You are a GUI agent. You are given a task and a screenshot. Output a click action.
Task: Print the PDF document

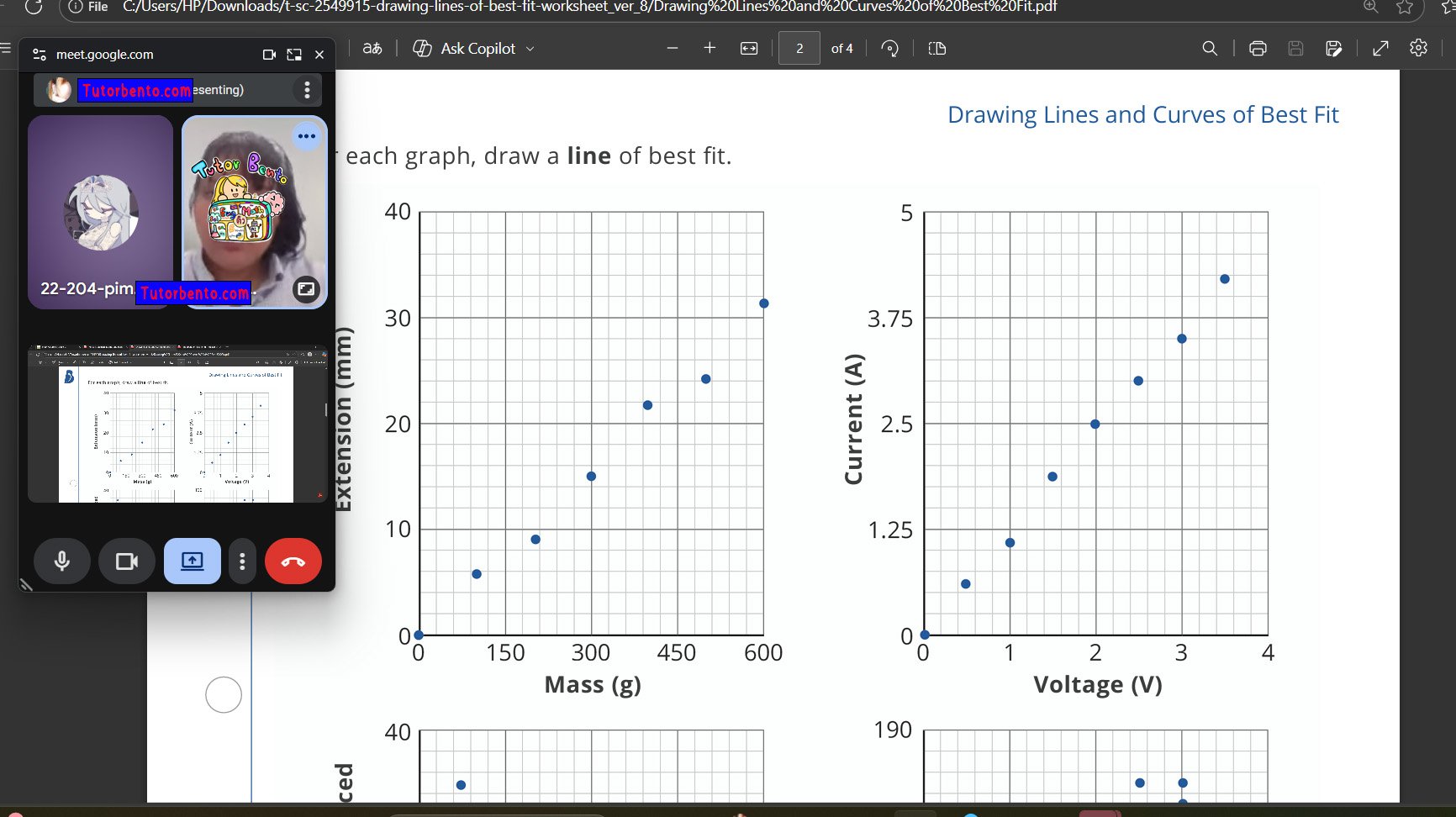click(x=1258, y=49)
